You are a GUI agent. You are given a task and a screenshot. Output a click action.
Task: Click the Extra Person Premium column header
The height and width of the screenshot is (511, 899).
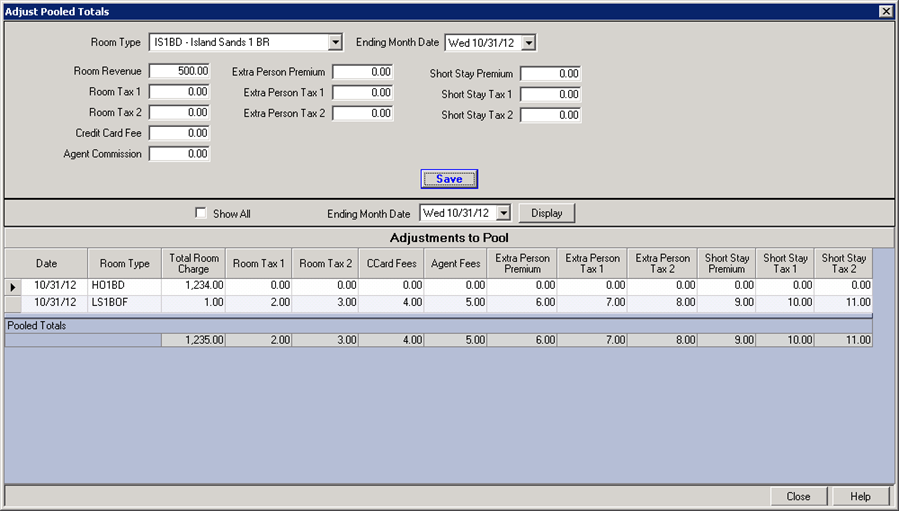click(522, 263)
